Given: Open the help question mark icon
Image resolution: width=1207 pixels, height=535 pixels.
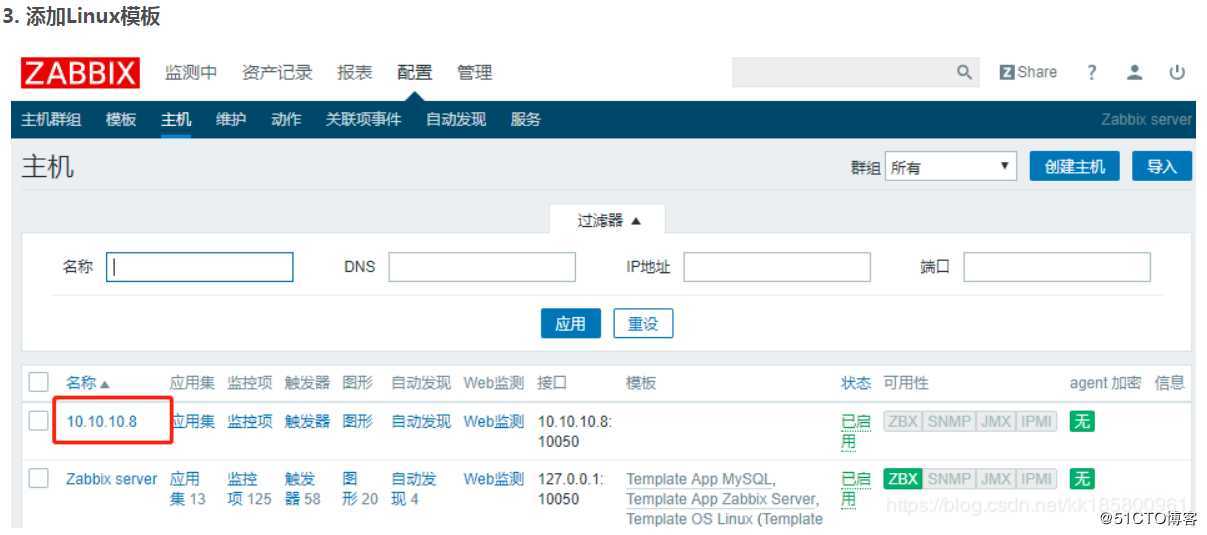Looking at the screenshot, I should (1092, 72).
